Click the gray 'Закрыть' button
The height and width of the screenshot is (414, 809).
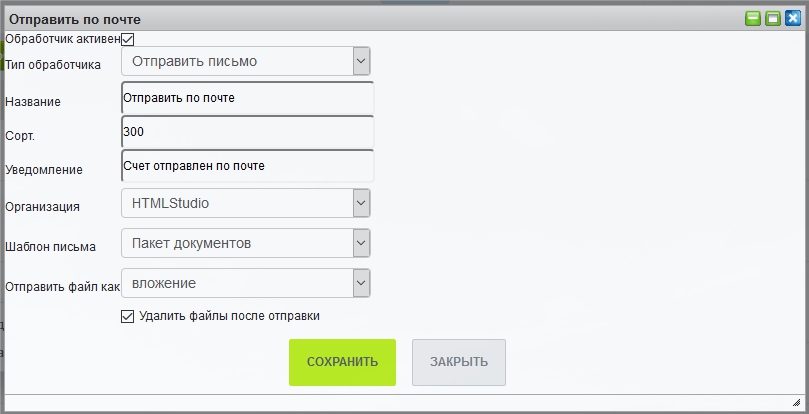click(458, 362)
